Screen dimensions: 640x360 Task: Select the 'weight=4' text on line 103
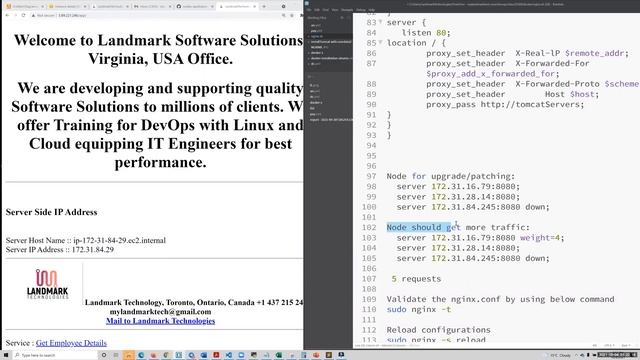click(540, 238)
